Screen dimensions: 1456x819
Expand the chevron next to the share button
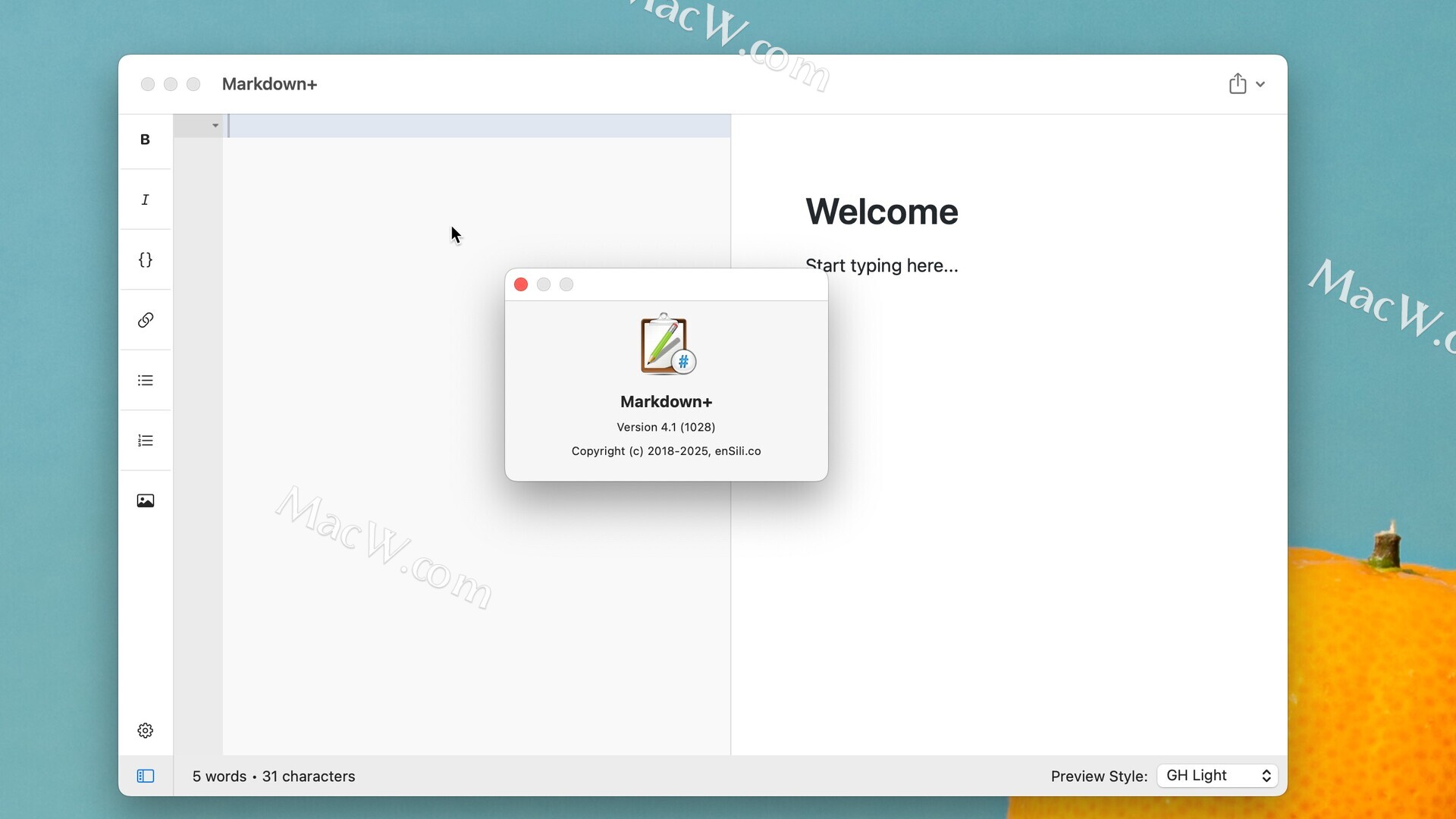click(x=1260, y=84)
